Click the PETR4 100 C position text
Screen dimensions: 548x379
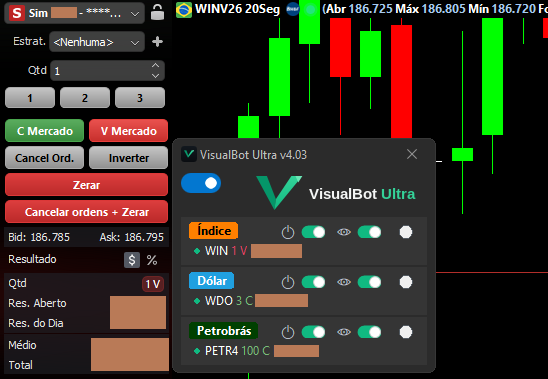pos(237,351)
